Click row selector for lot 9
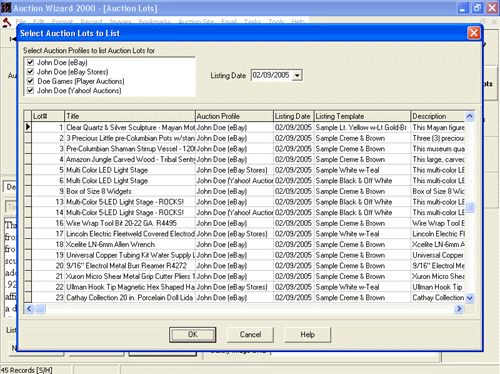The height and width of the screenshot is (374, 500). [28, 191]
